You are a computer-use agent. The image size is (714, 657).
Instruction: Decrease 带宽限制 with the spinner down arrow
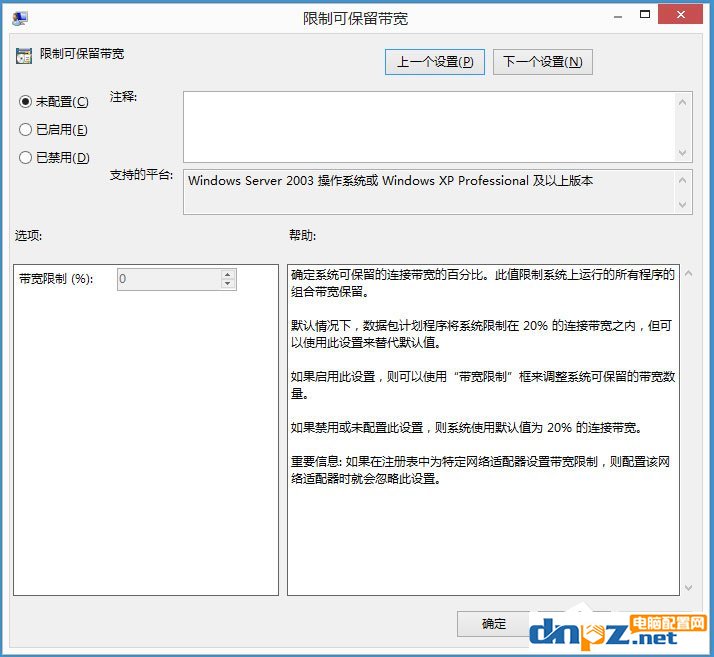click(228, 284)
